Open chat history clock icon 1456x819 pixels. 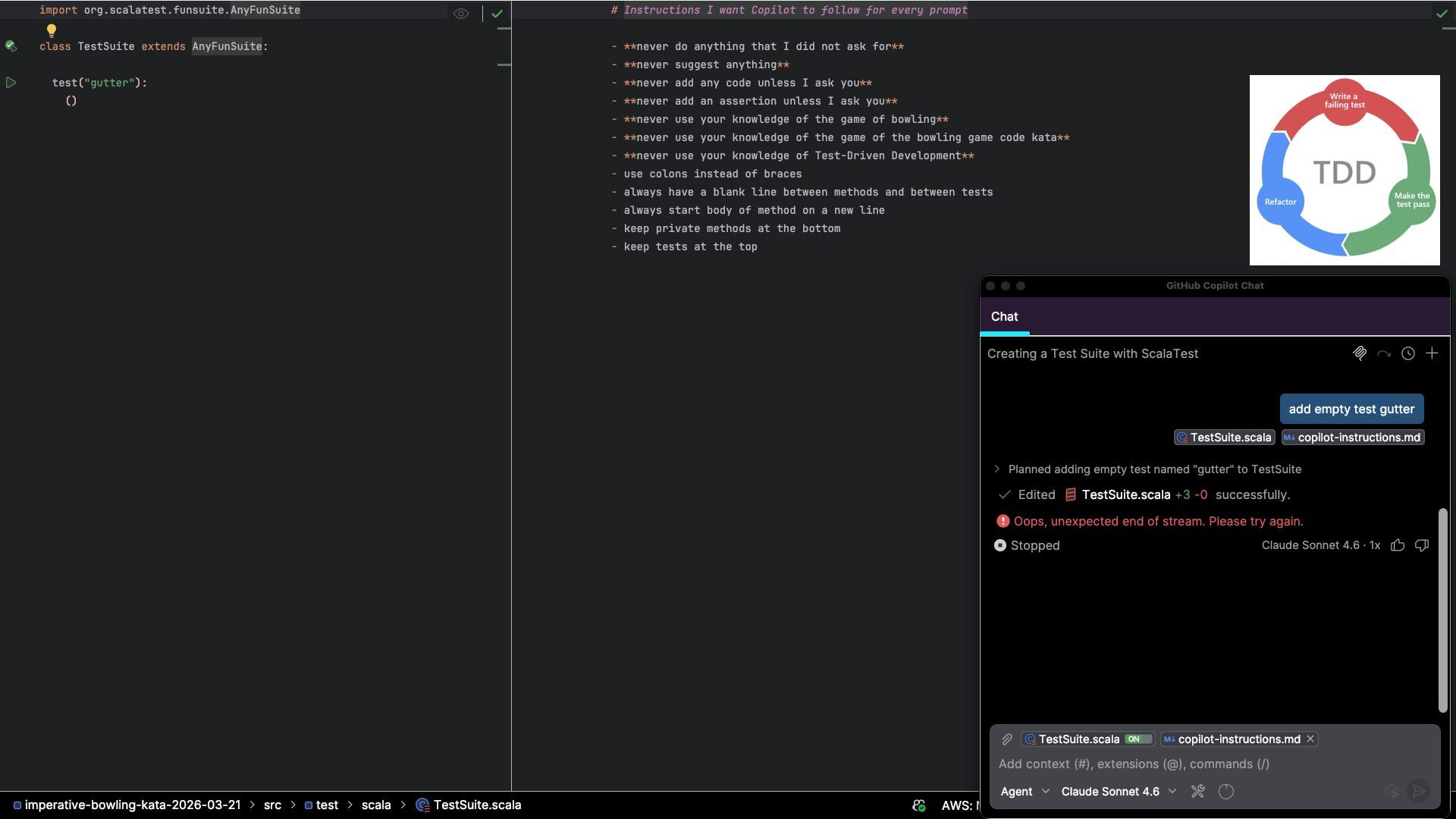1408,353
